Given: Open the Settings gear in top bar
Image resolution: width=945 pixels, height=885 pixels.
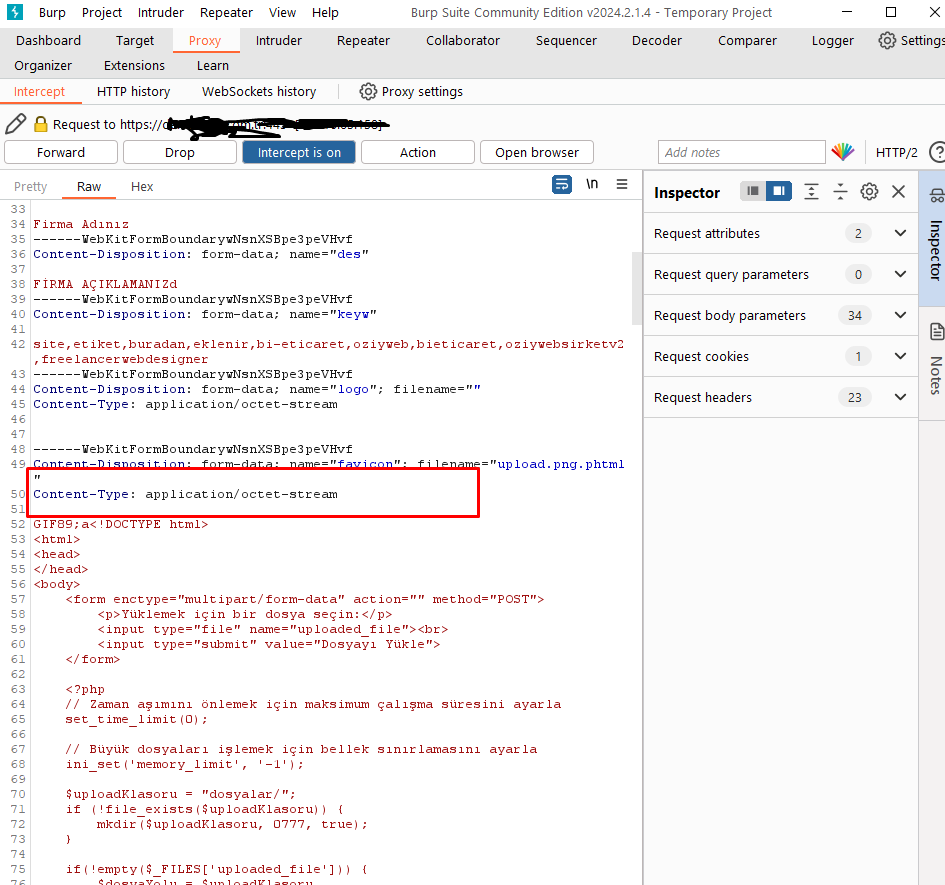Looking at the screenshot, I should pos(887,40).
